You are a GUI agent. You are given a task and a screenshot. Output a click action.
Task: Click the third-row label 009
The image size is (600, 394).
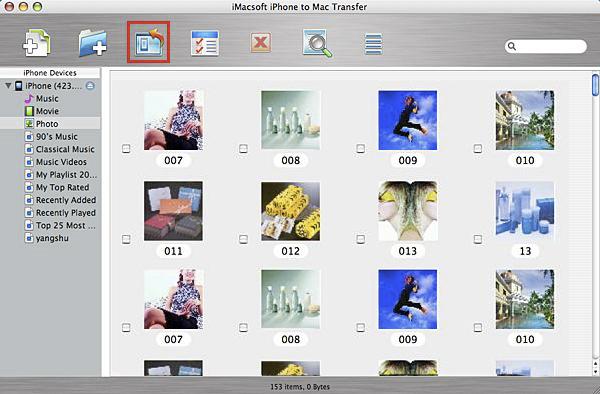[x=408, y=339]
